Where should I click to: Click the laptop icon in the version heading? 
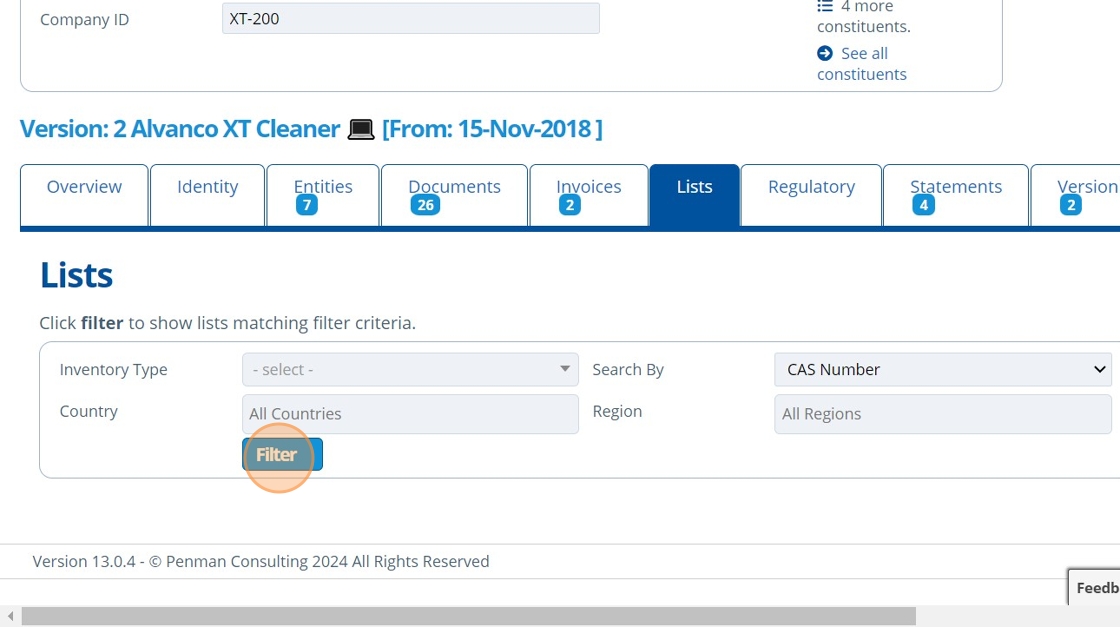click(361, 130)
